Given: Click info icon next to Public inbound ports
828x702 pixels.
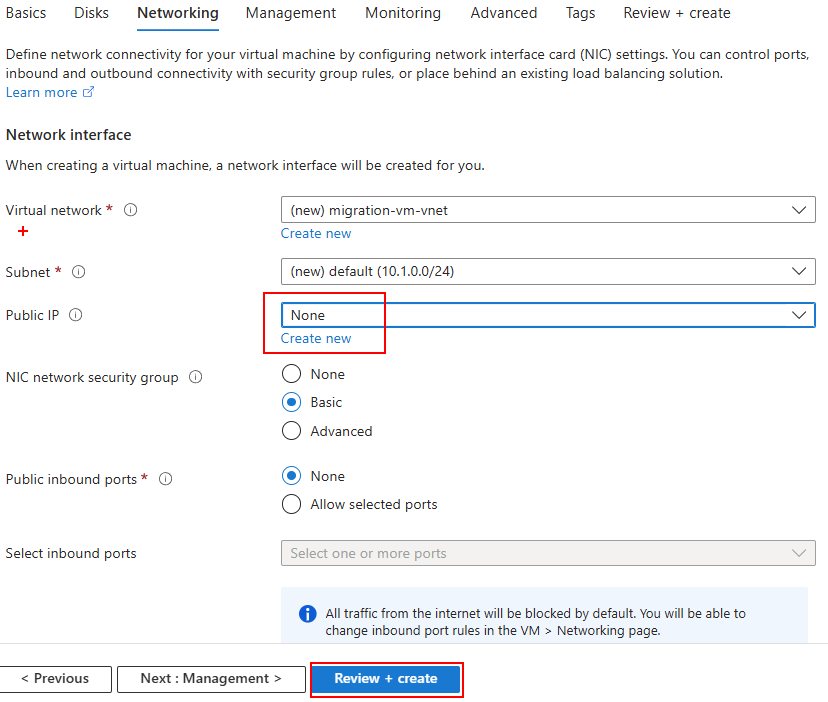Looking at the screenshot, I should (166, 479).
